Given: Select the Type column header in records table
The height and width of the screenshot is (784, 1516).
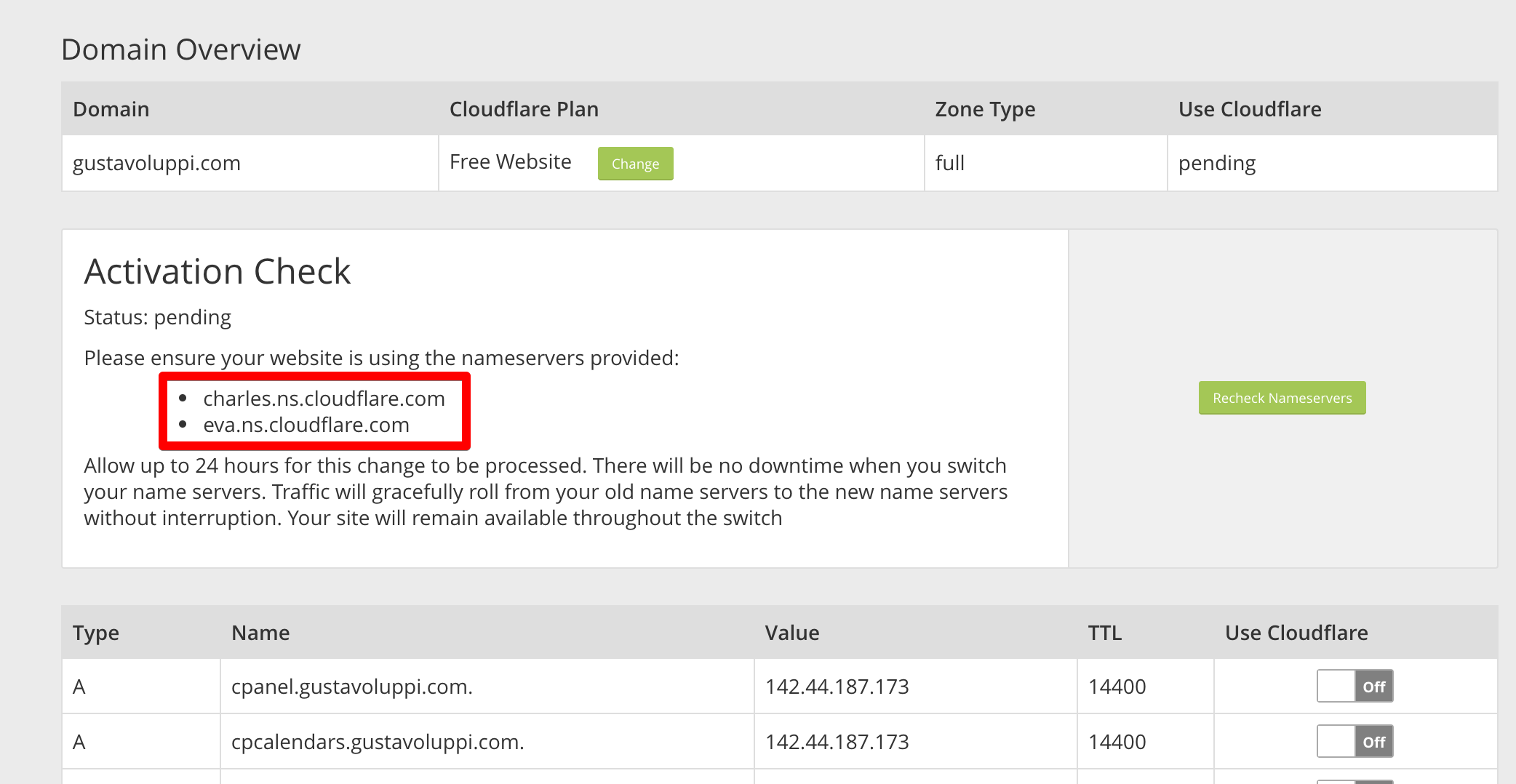Looking at the screenshot, I should click(x=95, y=633).
